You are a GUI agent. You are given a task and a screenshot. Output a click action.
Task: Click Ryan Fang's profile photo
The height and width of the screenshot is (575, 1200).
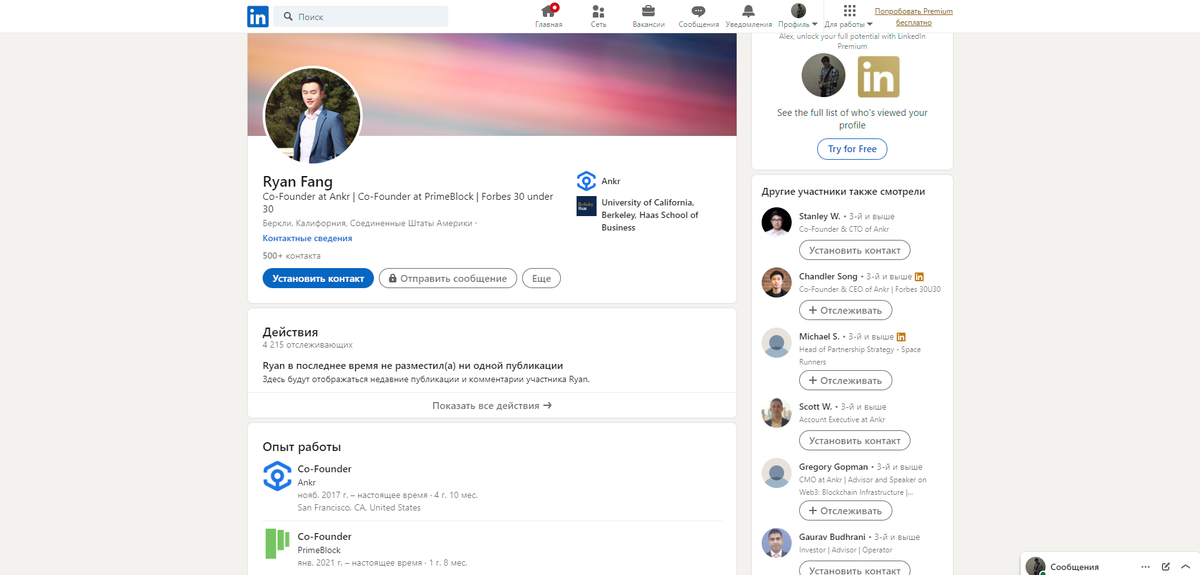tap(312, 116)
